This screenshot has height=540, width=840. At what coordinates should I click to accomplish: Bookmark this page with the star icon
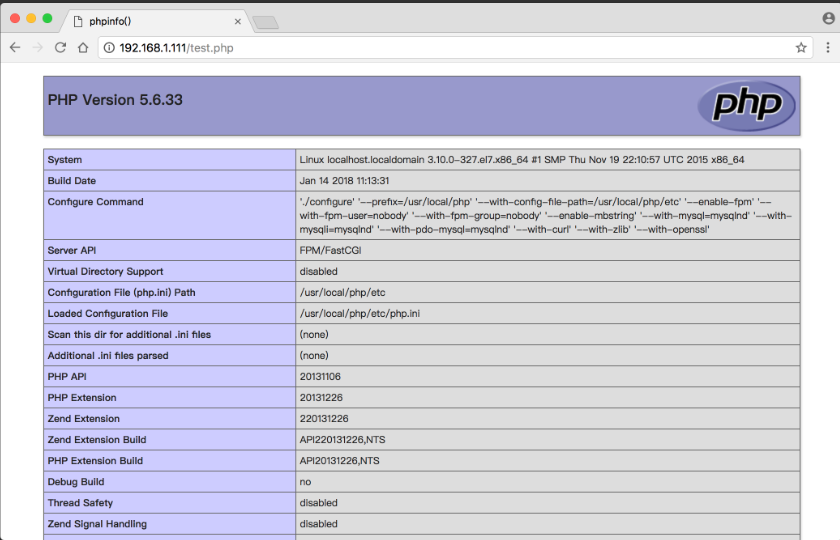point(801,48)
